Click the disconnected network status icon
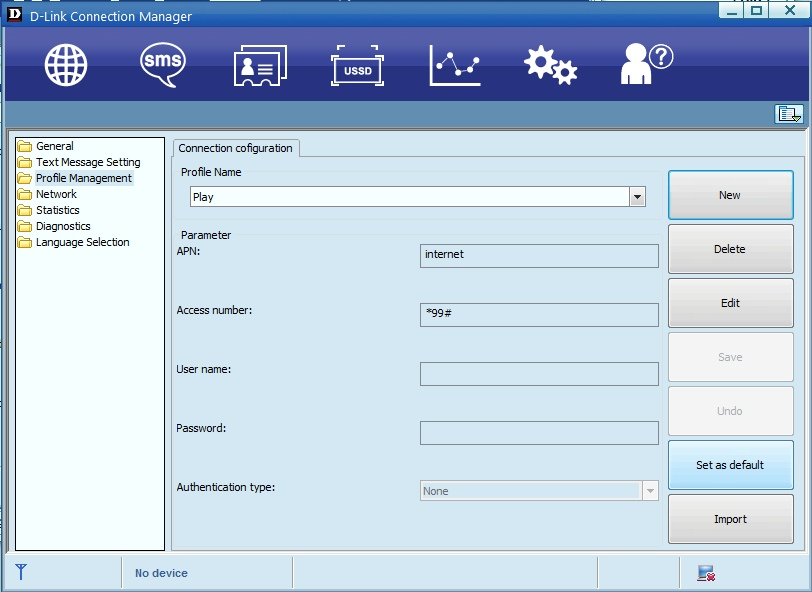 [x=706, y=573]
